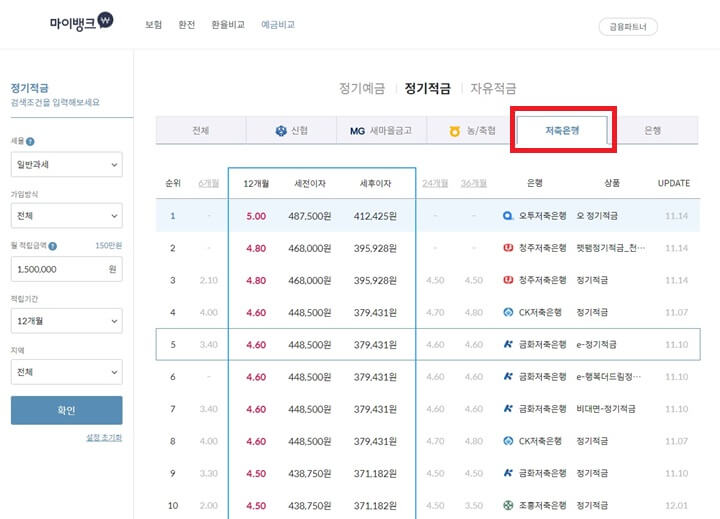Click the 확인 button
The width and height of the screenshot is (720, 519).
[67, 410]
